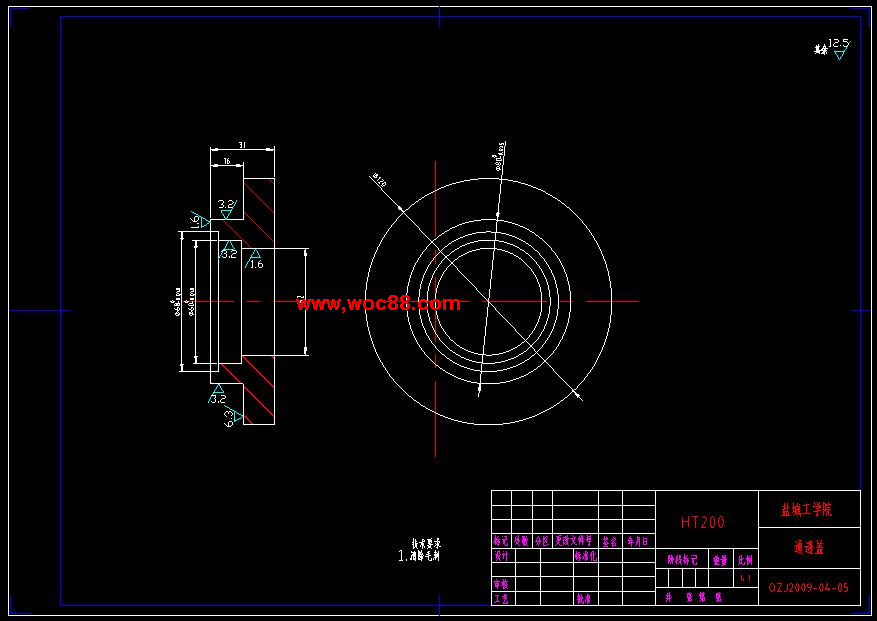Click the 共 张 第 张 sheet count text
877x621 pixels.
click(694, 598)
